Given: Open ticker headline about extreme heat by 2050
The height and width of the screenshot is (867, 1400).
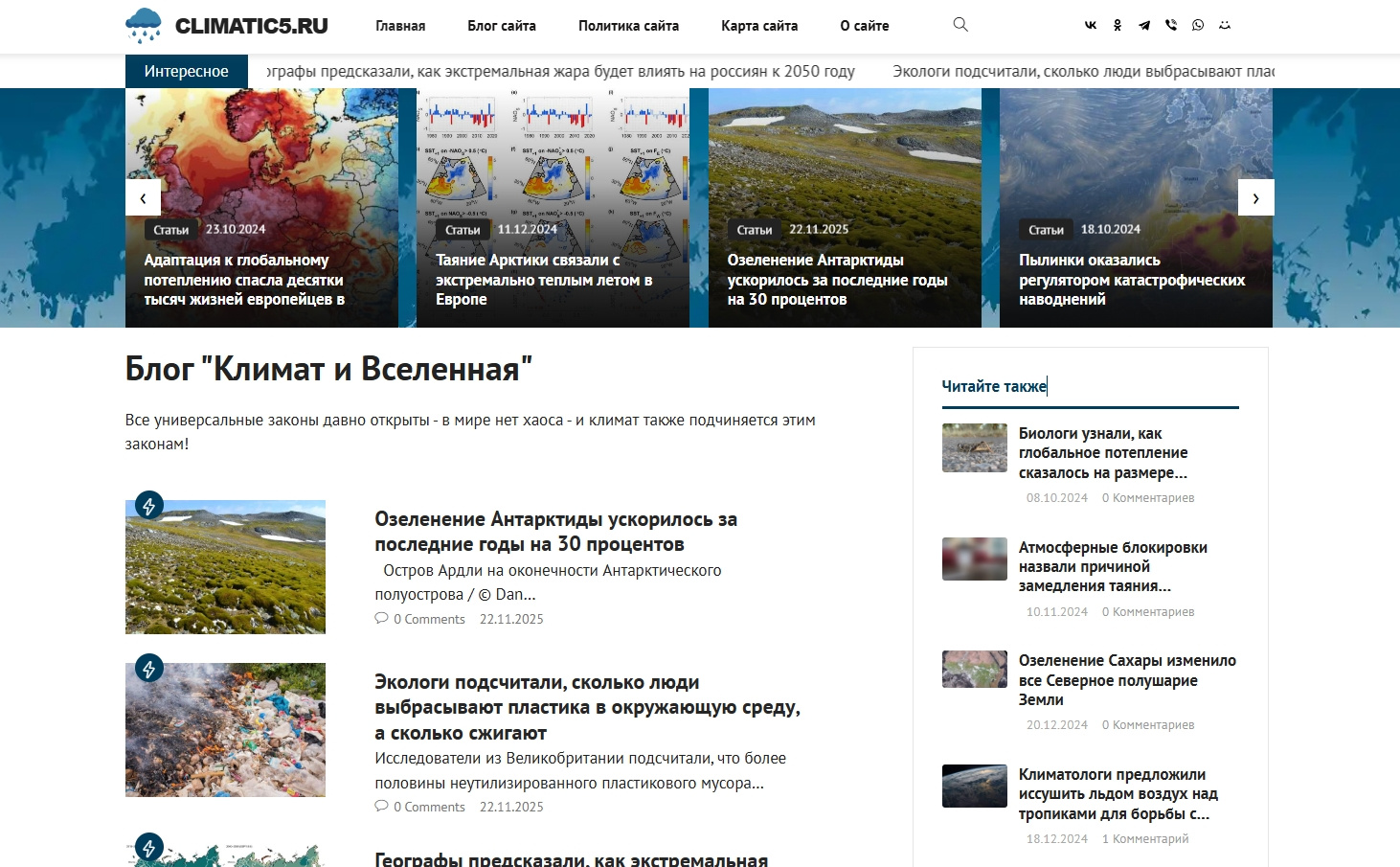Looking at the screenshot, I should 560,71.
